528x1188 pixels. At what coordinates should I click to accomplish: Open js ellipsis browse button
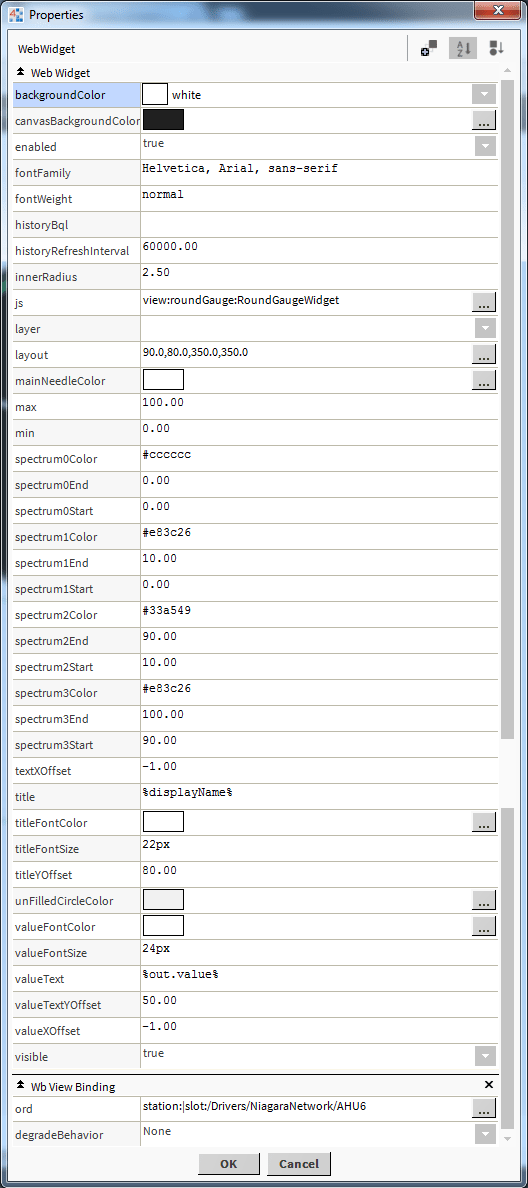484,302
